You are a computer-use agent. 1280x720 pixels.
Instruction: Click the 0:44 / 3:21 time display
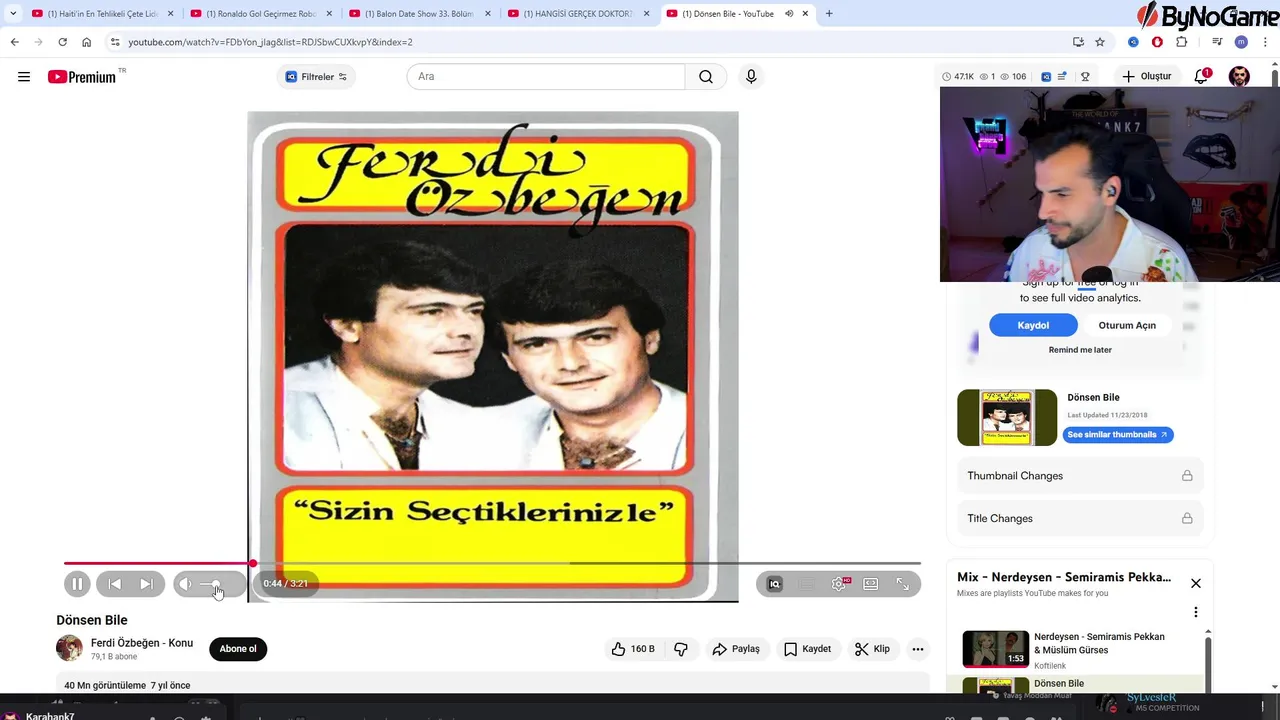(x=286, y=584)
